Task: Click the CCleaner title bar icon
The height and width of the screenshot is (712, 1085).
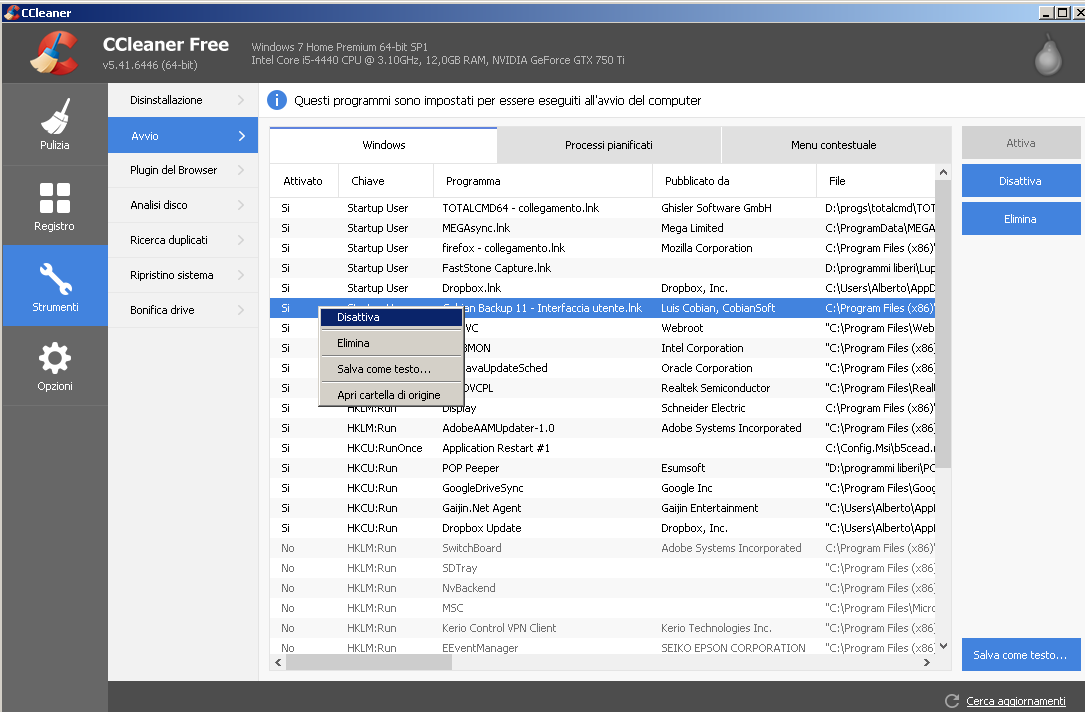Action: coord(10,12)
